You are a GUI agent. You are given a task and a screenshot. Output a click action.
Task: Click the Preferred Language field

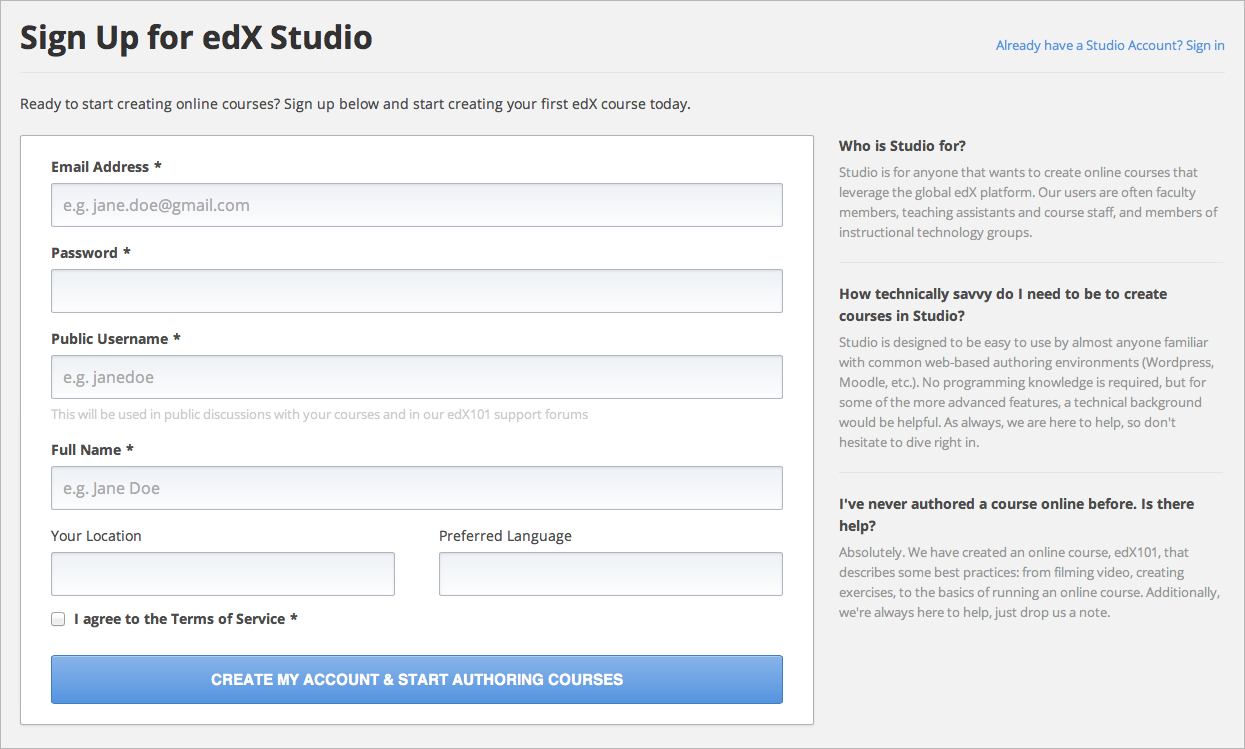(x=610, y=574)
